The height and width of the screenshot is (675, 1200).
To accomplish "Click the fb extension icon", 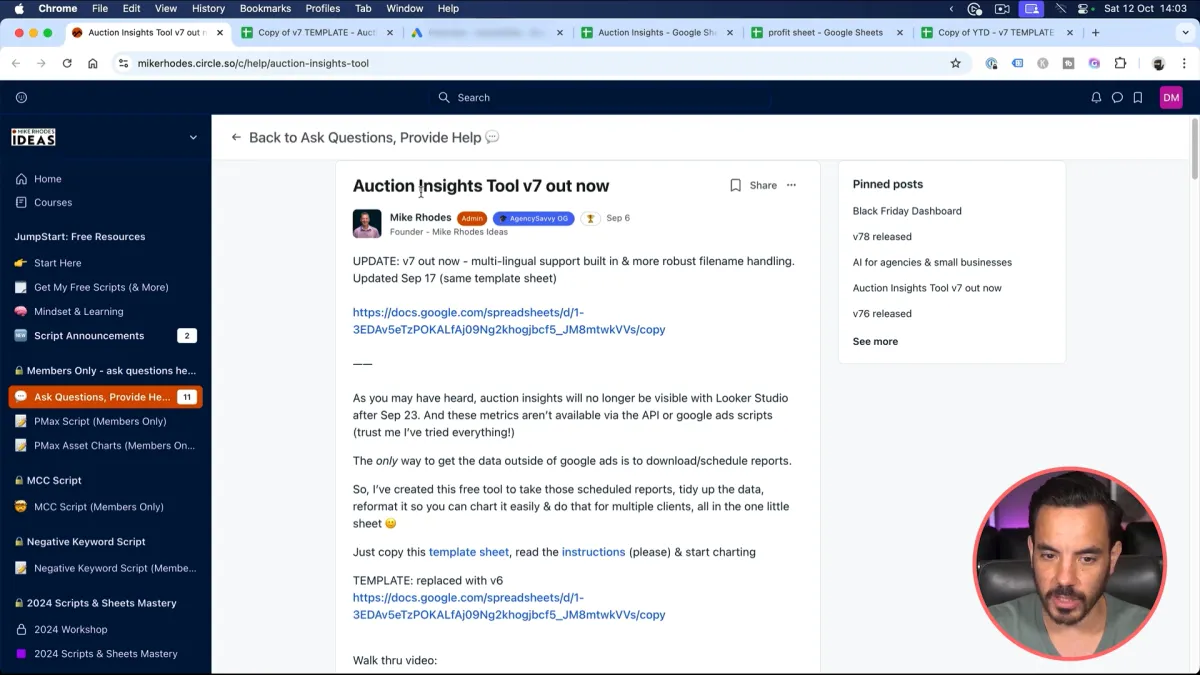I will [x=1068, y=63].
